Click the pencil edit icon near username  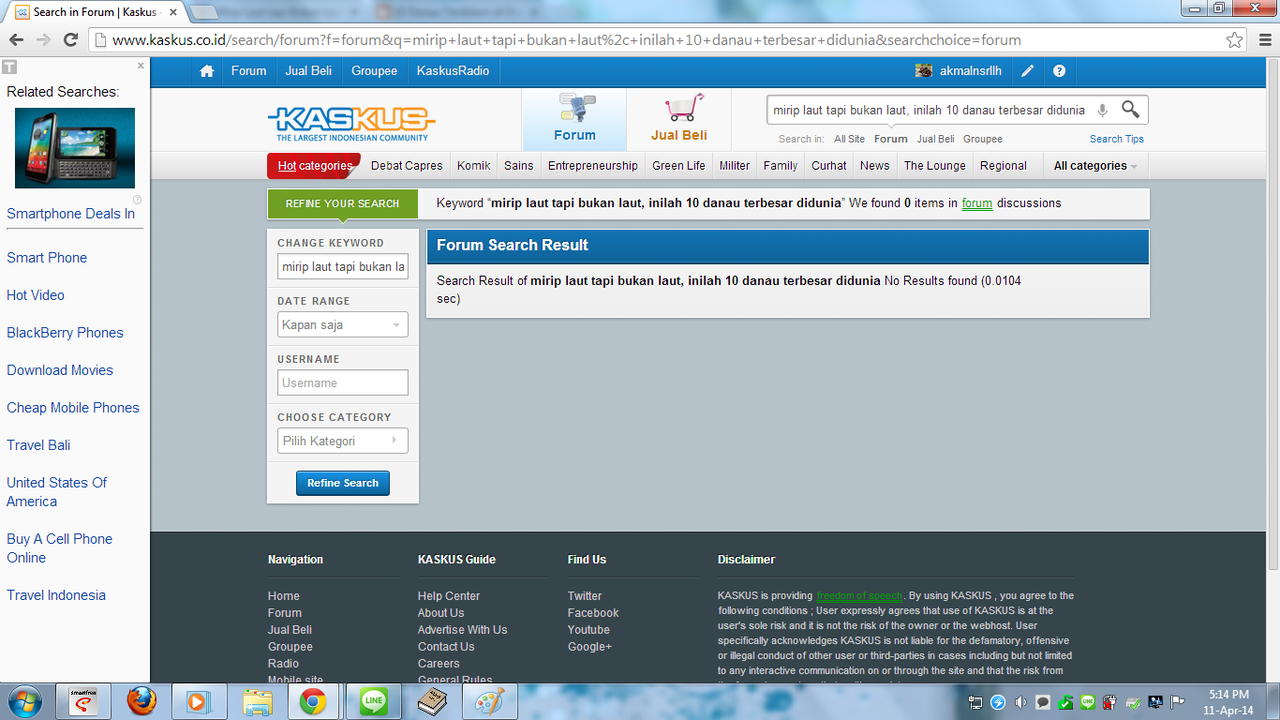tap(1027, 71)
